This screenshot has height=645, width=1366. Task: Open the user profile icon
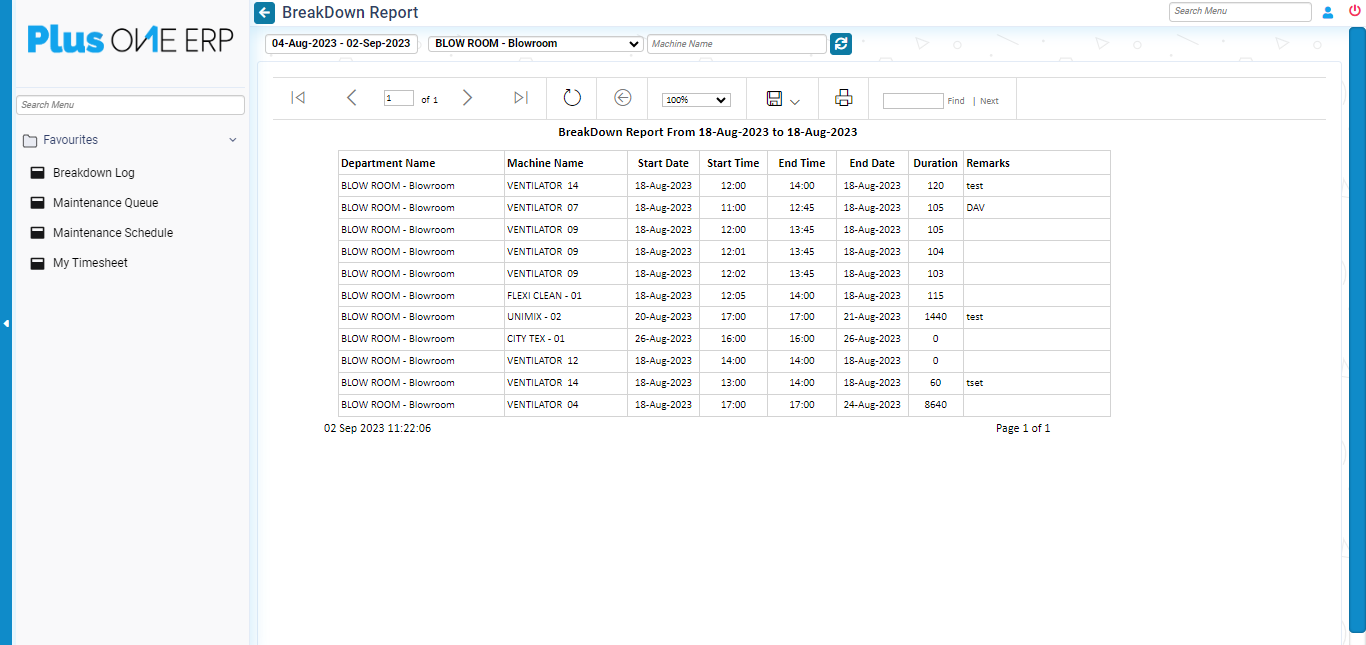click(1328, 12)
